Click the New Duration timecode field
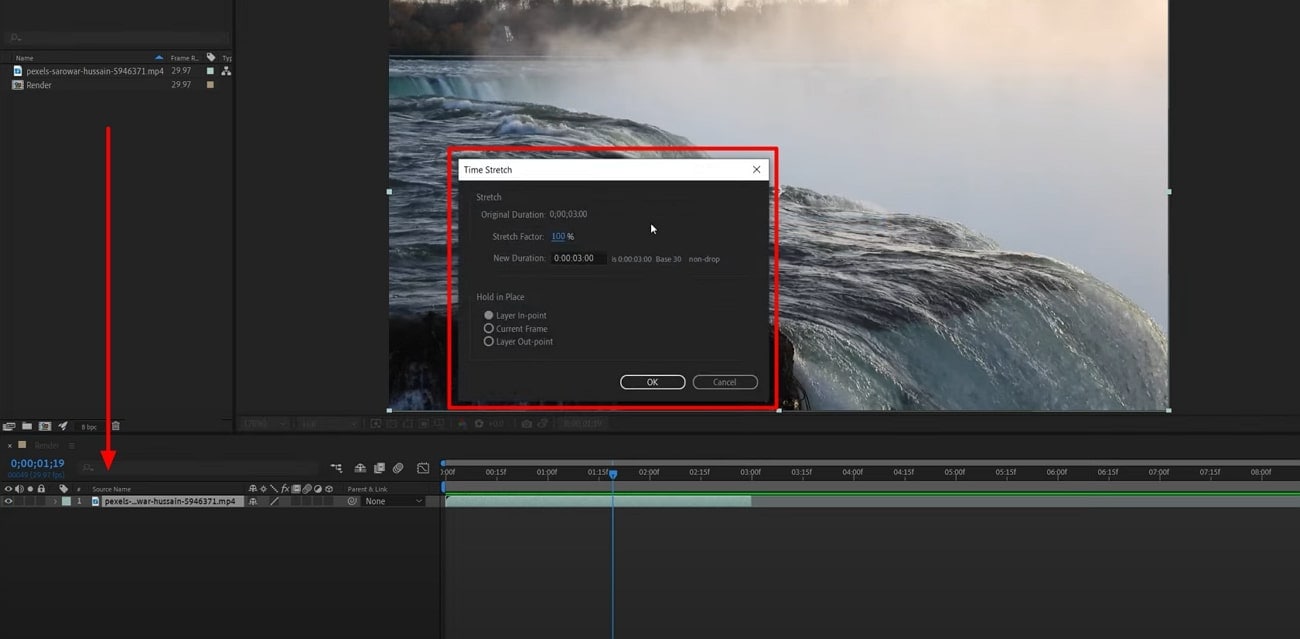This screenshot has width=1300, height=639. (x=578, y=258)
